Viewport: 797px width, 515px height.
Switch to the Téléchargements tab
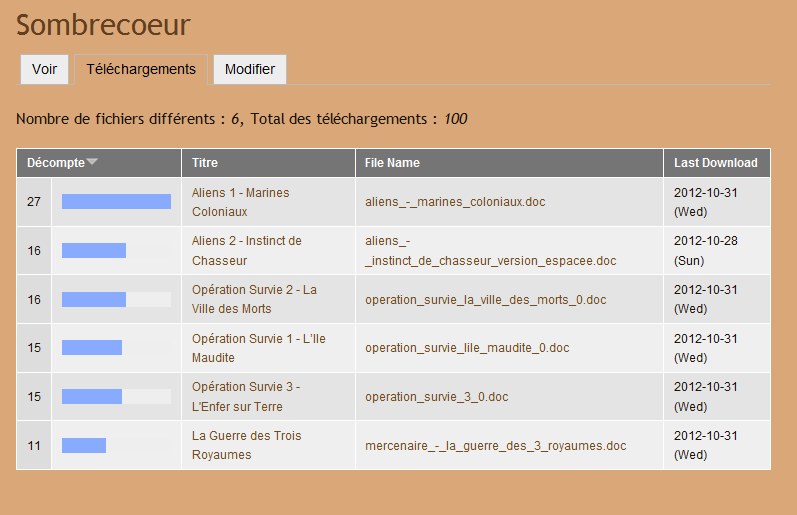point(141,69)
